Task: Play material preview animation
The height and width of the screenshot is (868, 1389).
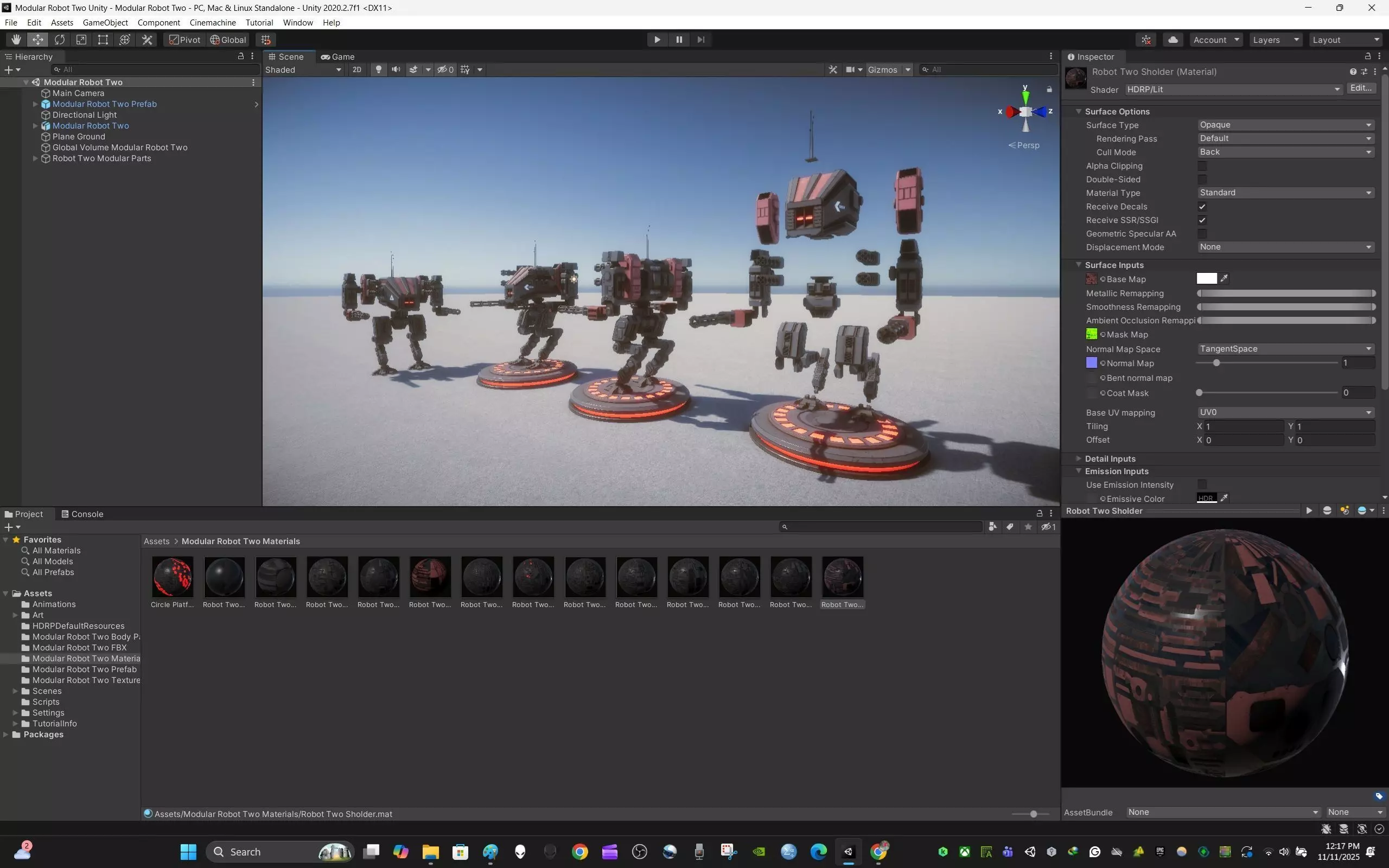Action: tap(1309, 511)
